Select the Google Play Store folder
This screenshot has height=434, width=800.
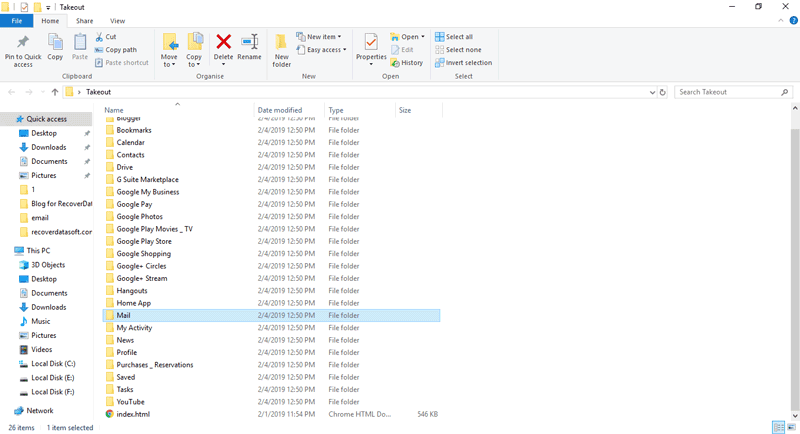coord(271,241)
